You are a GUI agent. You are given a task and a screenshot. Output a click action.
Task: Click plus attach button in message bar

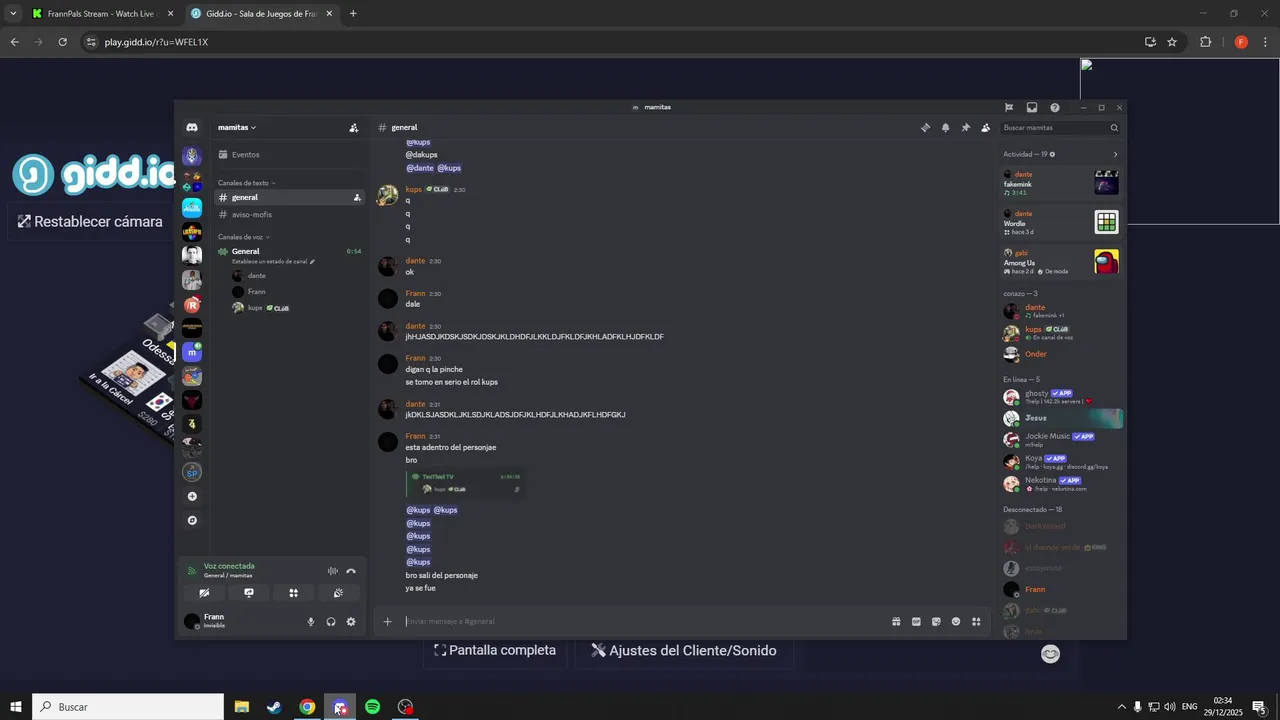coord(388,621)
